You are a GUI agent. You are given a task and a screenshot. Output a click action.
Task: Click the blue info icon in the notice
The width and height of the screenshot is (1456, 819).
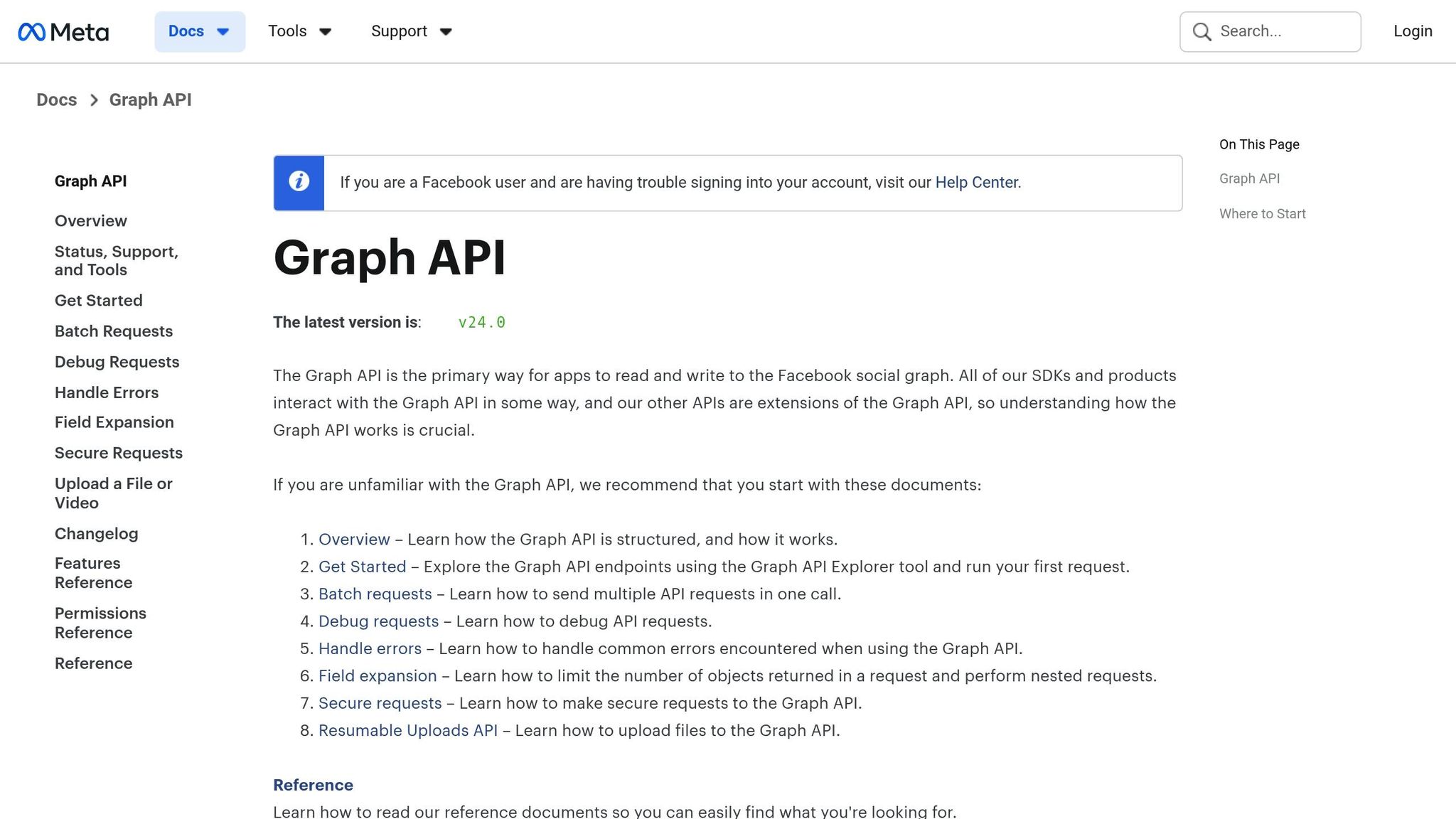(298, 182)
